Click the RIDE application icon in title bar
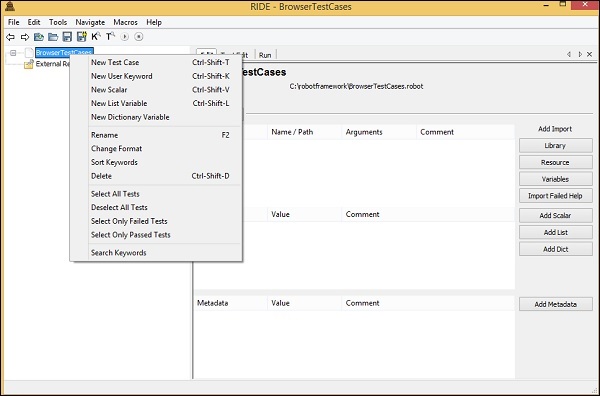The image size is (600, 396). (x=10, y=6)
